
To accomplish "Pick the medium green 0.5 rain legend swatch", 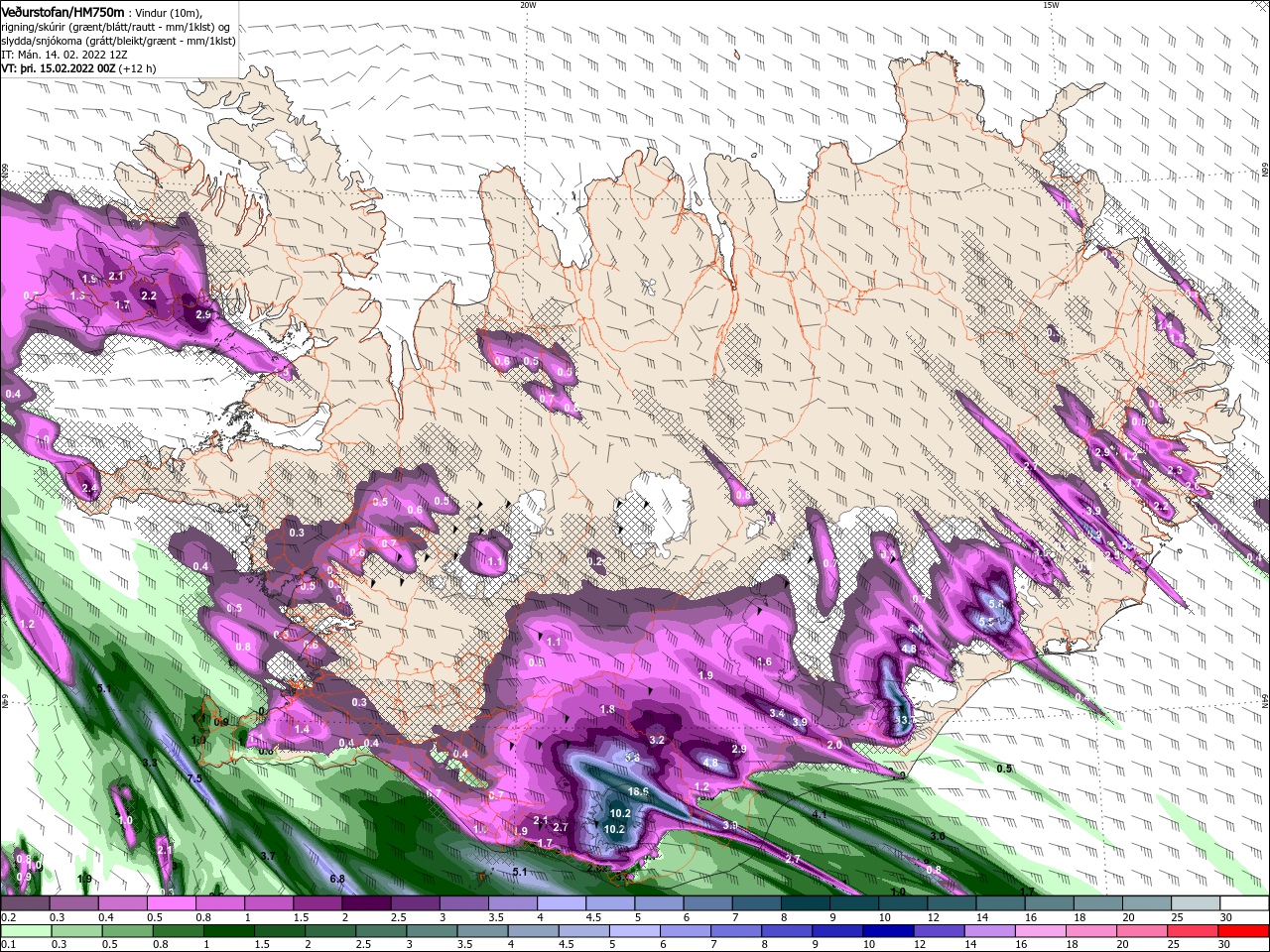I will click(x=127, y=931).
